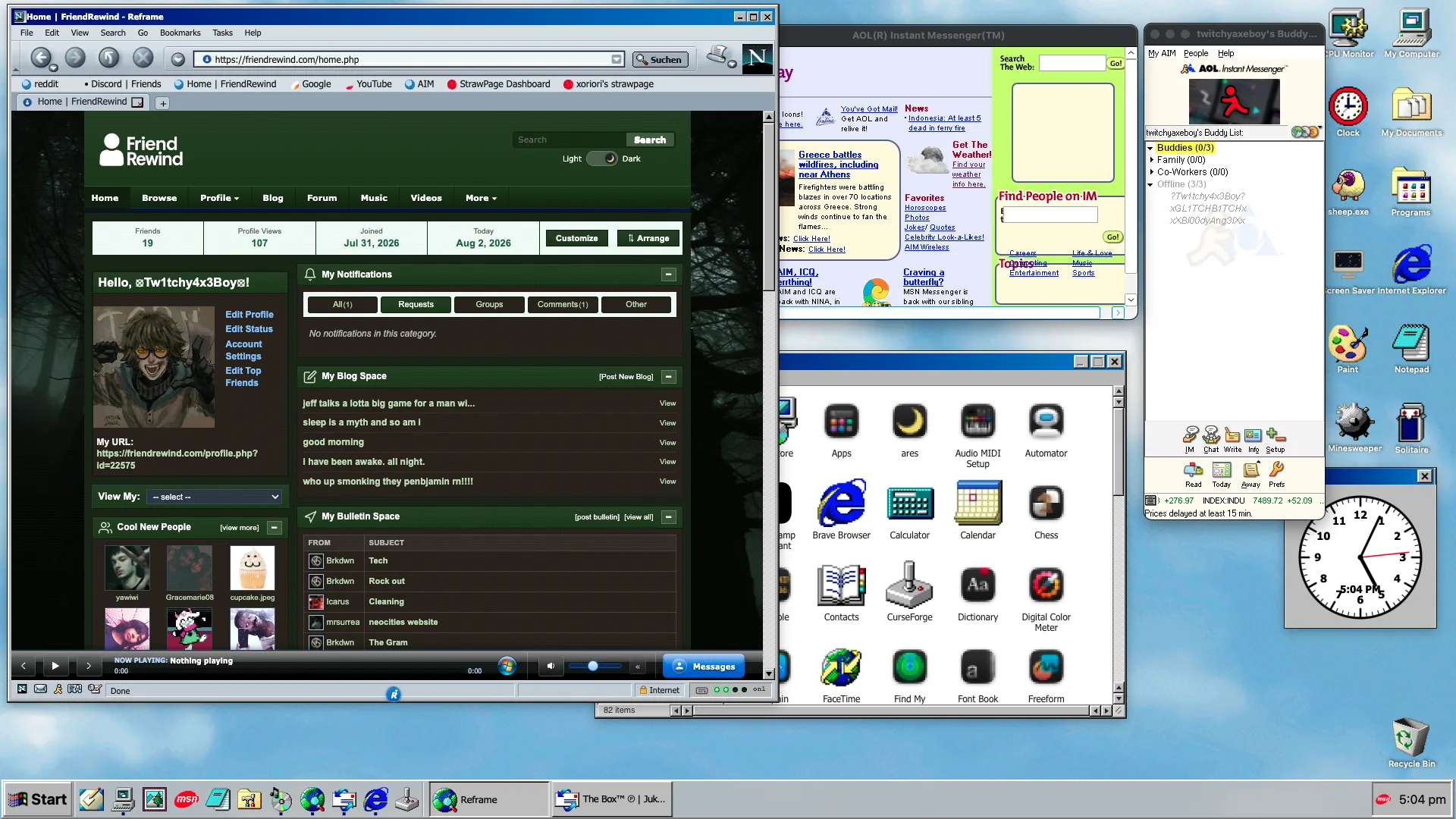Click the Suchen search button
Image resolution: width=1456 pixels, height=819 pixels.
click(659, 59)
